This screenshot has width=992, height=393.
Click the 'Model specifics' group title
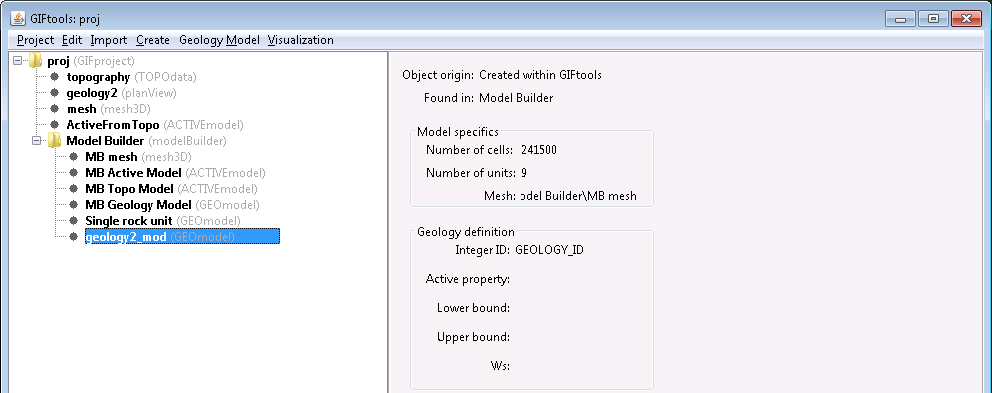[x=457, y=132]
